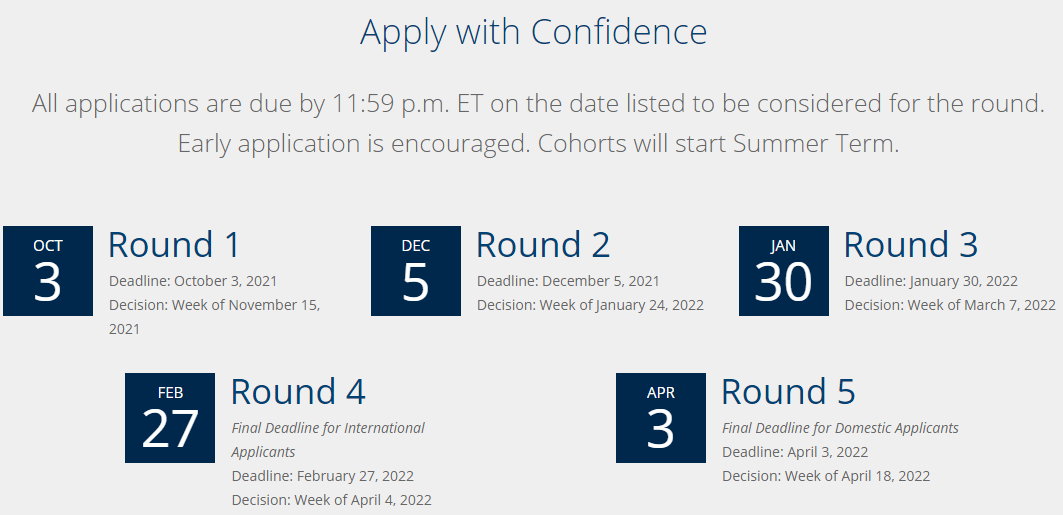Select the Round 5 heading

pyautogui.click(x=788, y=392)
